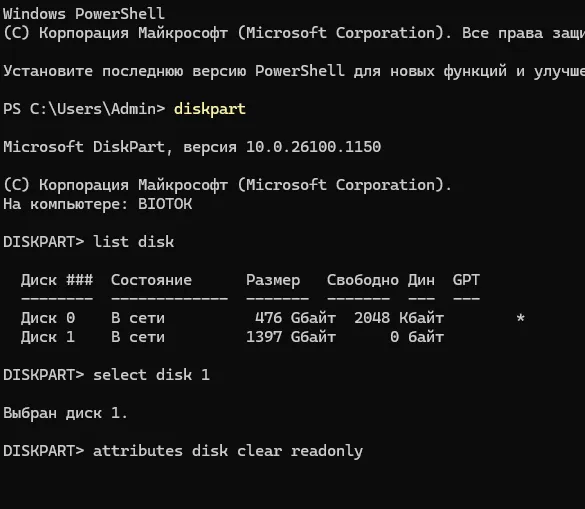Click the 'Windows PowerShell' title line
This screenshot has width=585, height=509.
point(84,14)
